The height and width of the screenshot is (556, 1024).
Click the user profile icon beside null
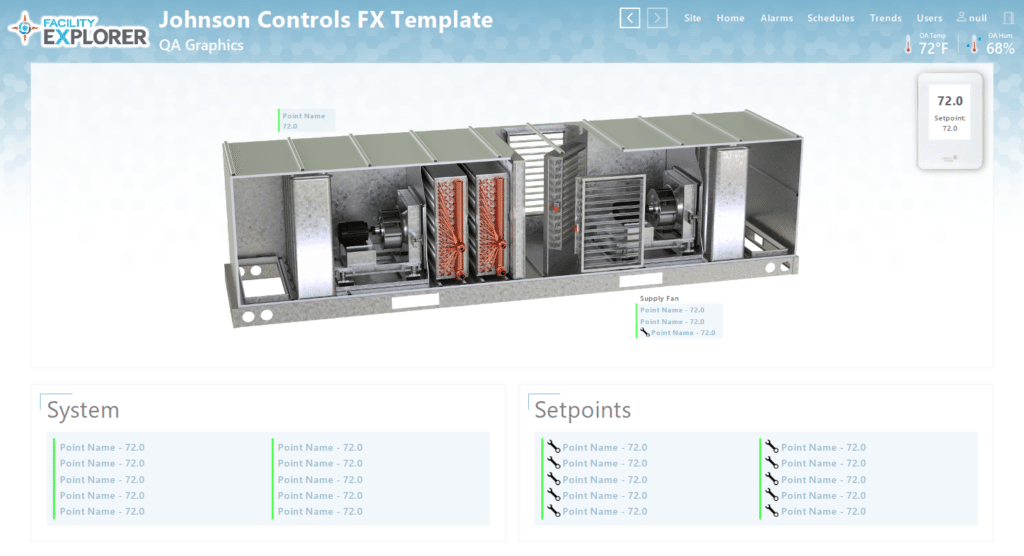pos(961,17)
